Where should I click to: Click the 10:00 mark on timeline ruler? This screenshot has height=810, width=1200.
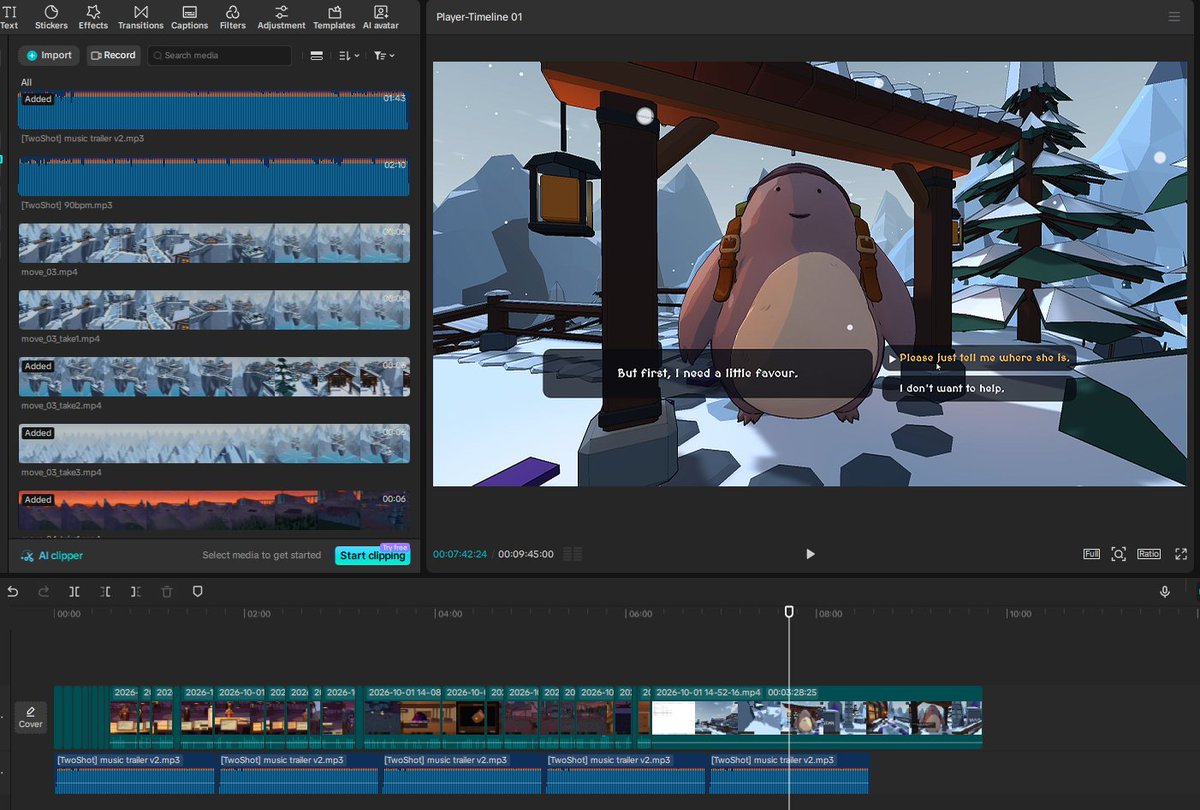coord(1020,614)
